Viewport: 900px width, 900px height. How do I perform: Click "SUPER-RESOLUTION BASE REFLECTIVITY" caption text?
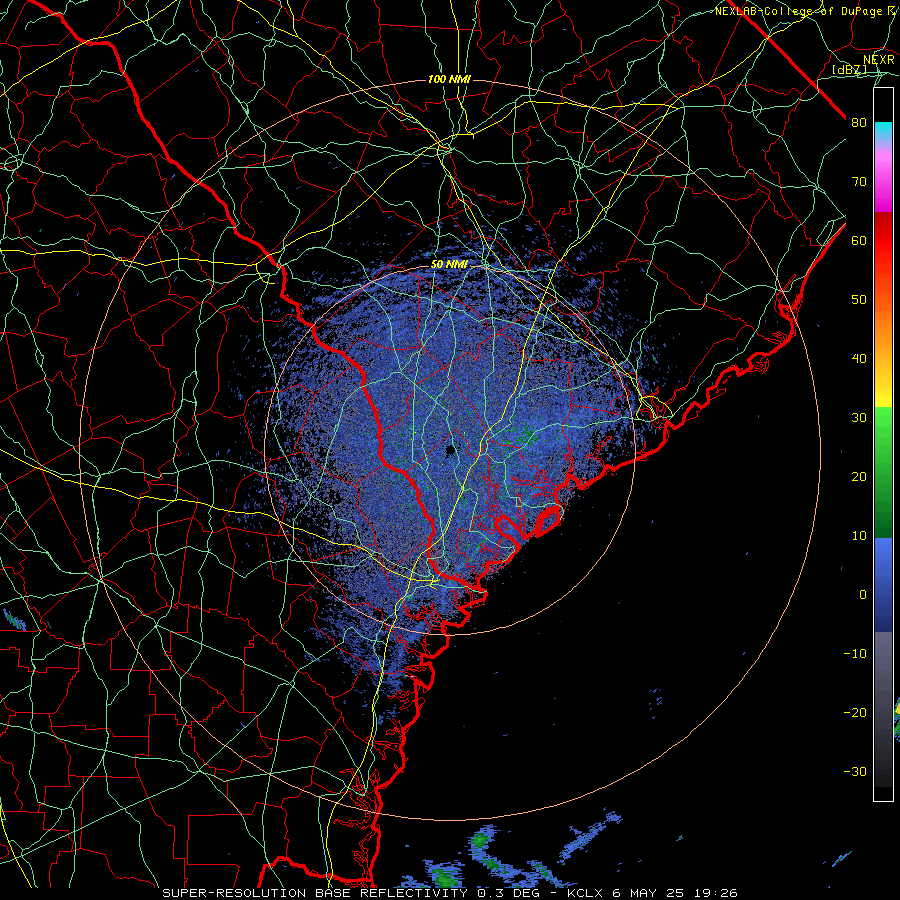click(x=315, y=893)
